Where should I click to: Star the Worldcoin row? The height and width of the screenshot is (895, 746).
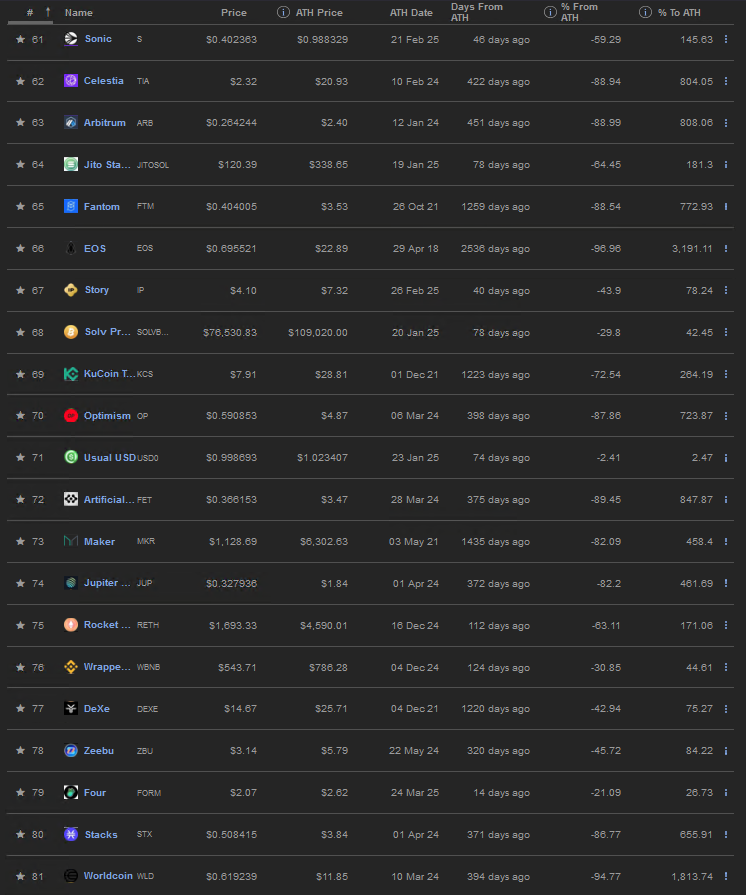coord(21,876)
